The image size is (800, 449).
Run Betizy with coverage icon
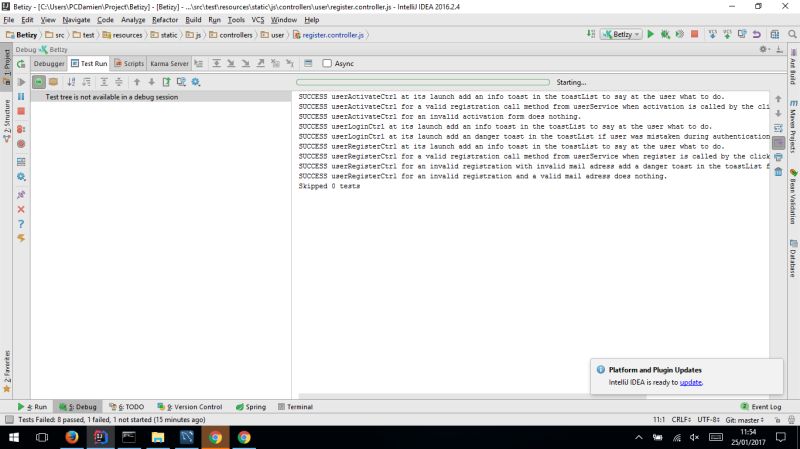[679, 34]
